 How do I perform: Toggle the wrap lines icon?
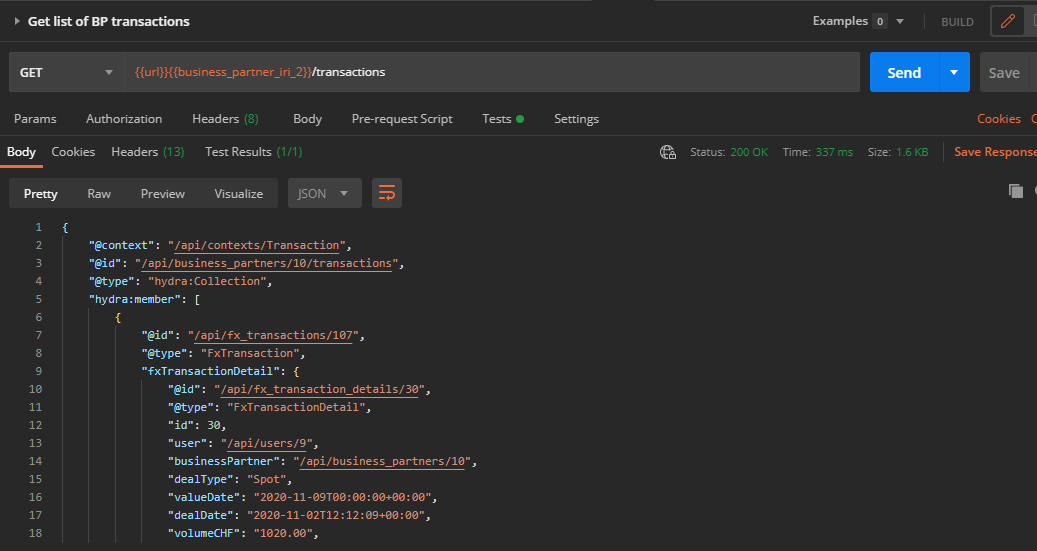coord(387,193)
